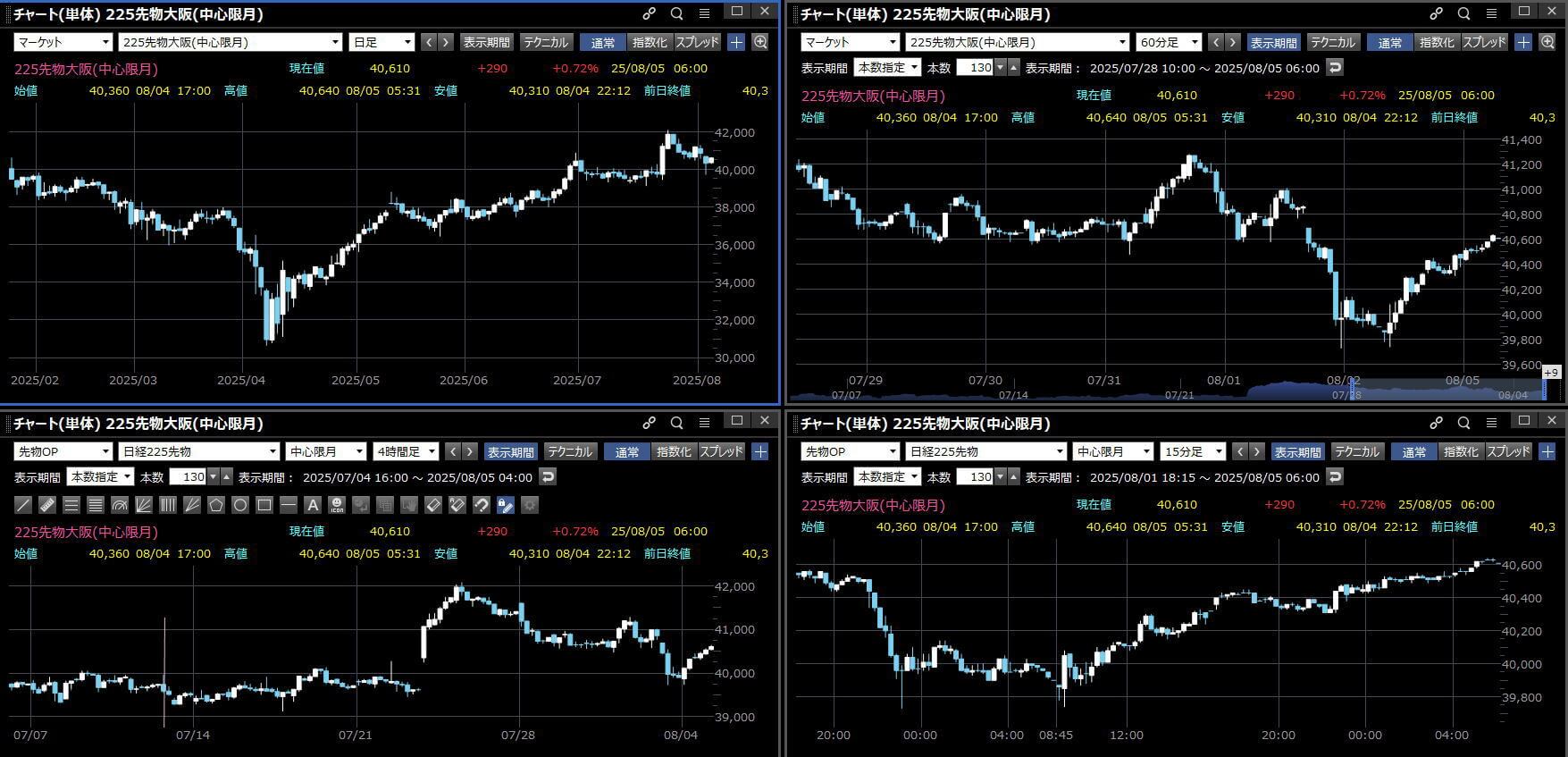Select スプレッド mode in the 15-minute chart
The image size is (1568, 757).
pos(1508,451)
